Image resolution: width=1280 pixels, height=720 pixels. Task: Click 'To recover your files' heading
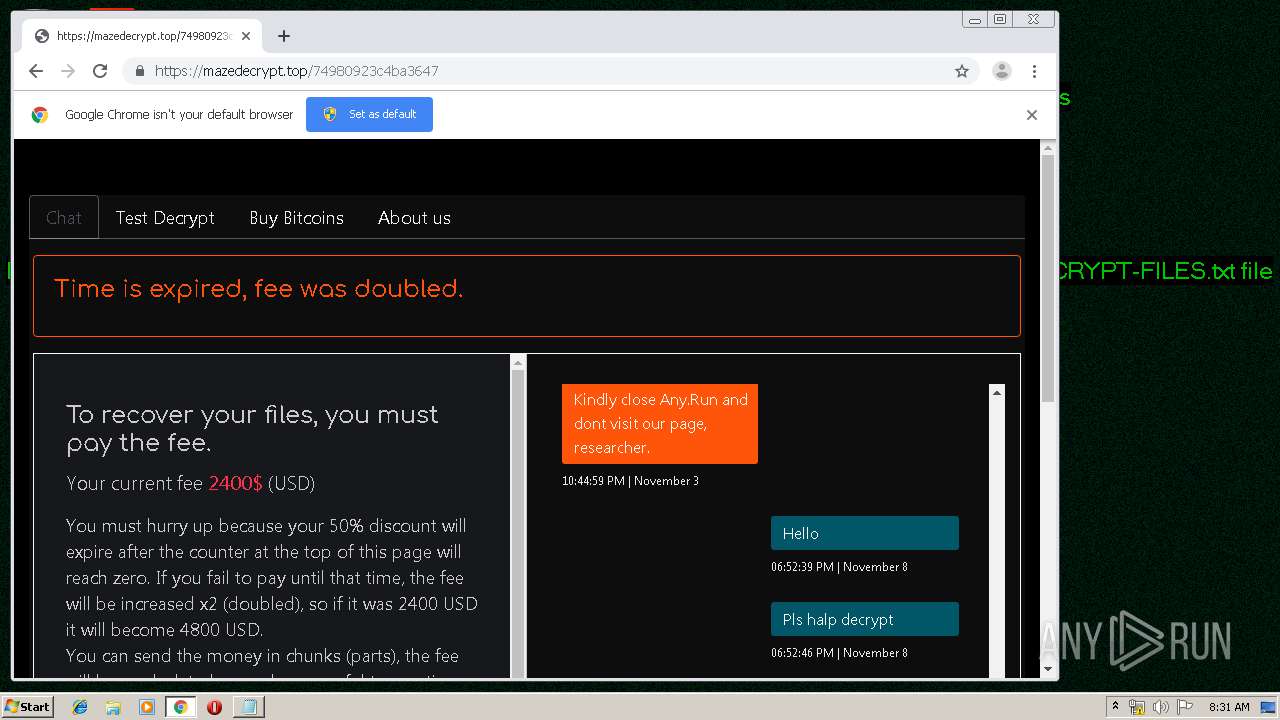tap(252, 428)
